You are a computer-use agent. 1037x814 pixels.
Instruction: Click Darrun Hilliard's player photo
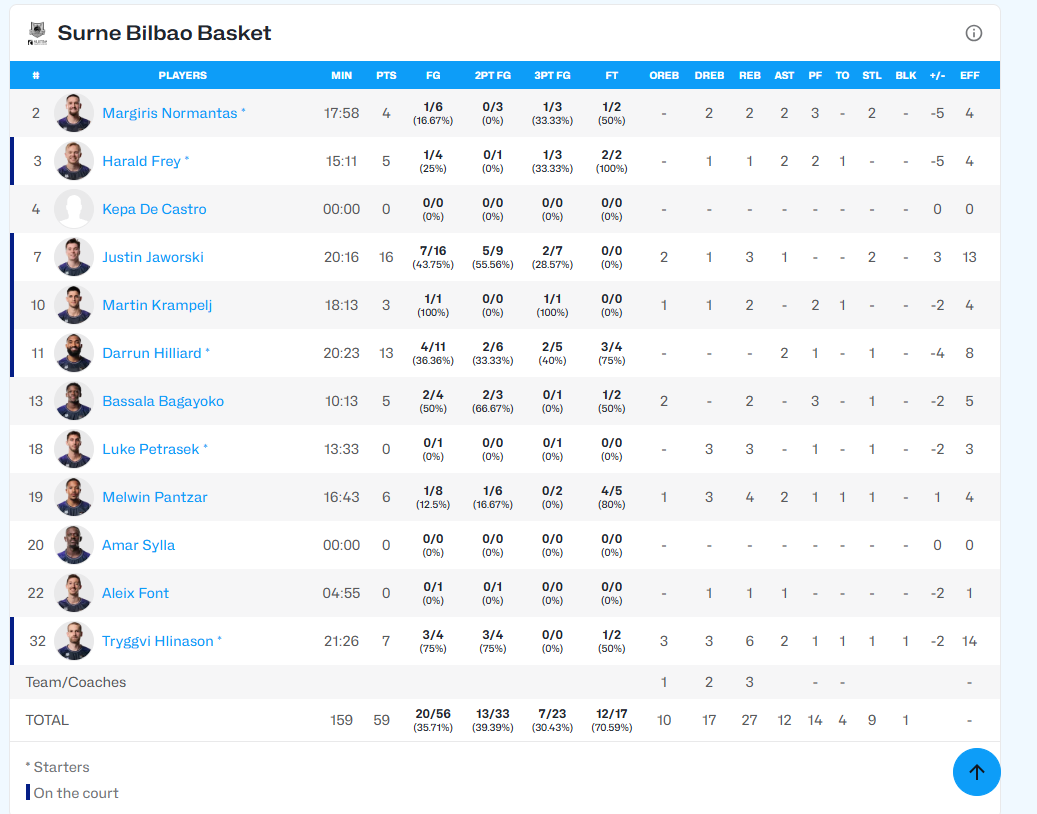click(x=74, y=353)
